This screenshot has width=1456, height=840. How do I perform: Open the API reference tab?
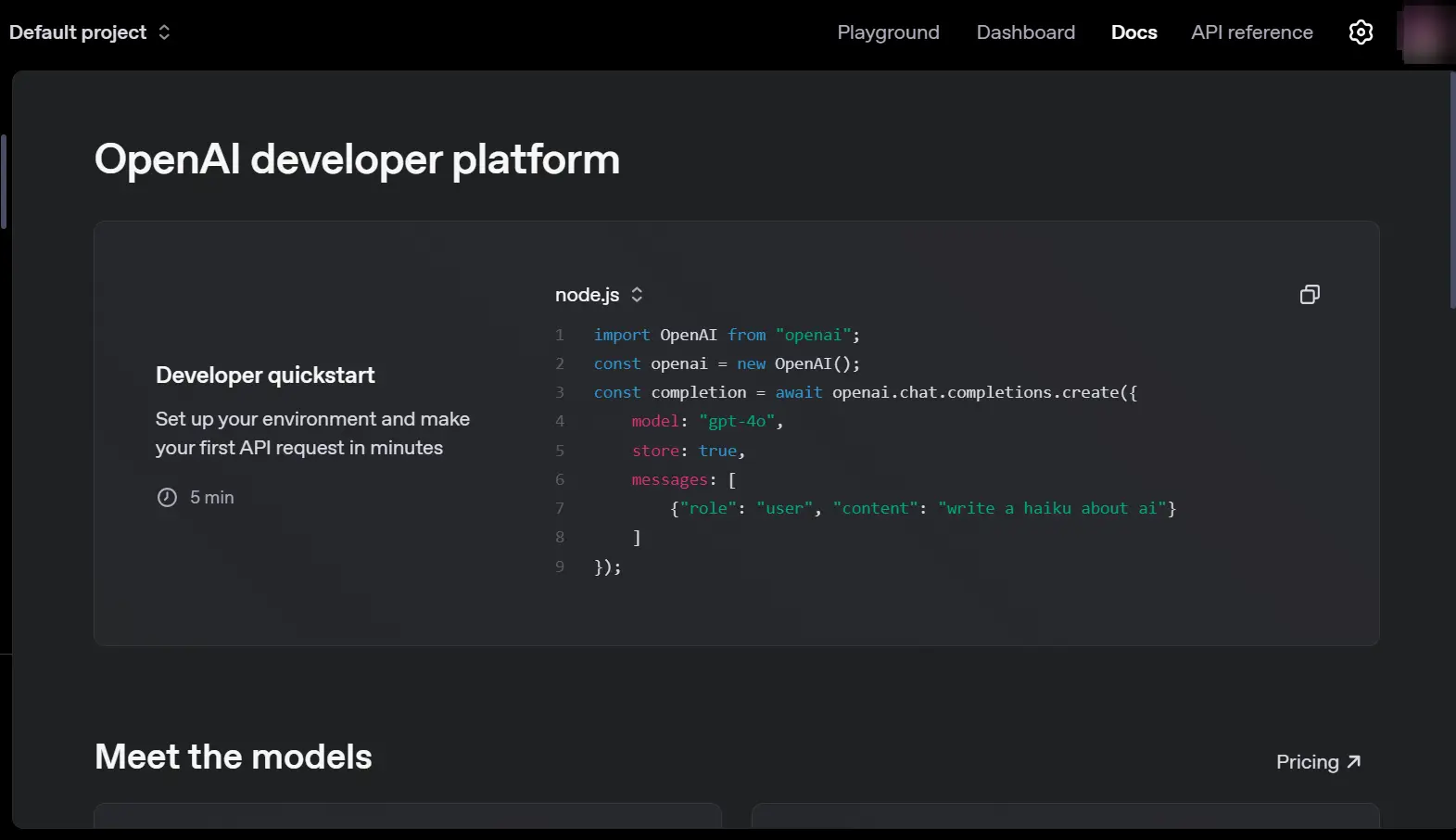(x=1251, y=32)
